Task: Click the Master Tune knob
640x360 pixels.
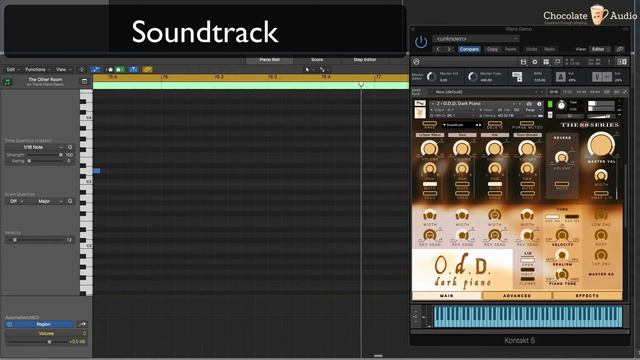Action: tap(472, 76)
